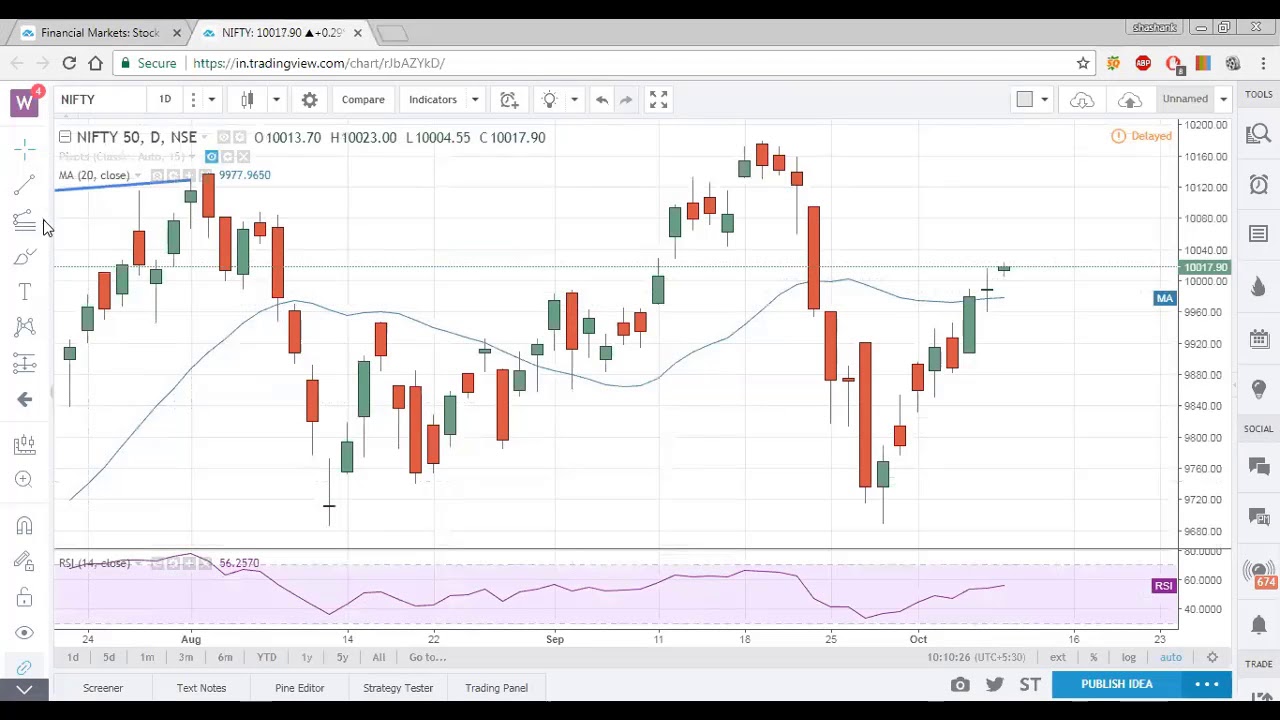Viewport: 1280px width, 720px height.
Task: Open MA (20, close) indicator options arrow
Action: tap(137, 176)
